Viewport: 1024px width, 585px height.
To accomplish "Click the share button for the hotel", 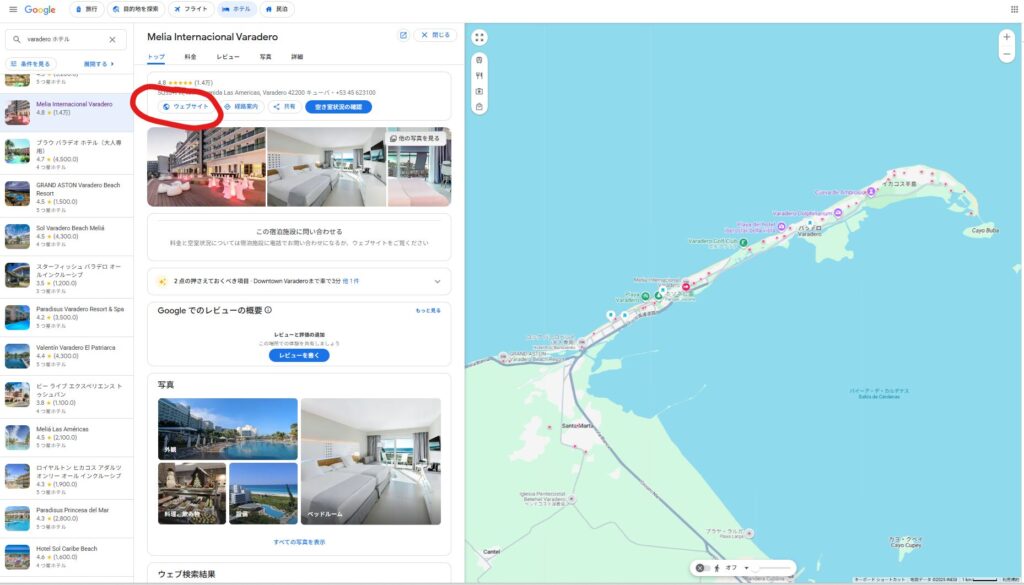I will click(284, 106).
